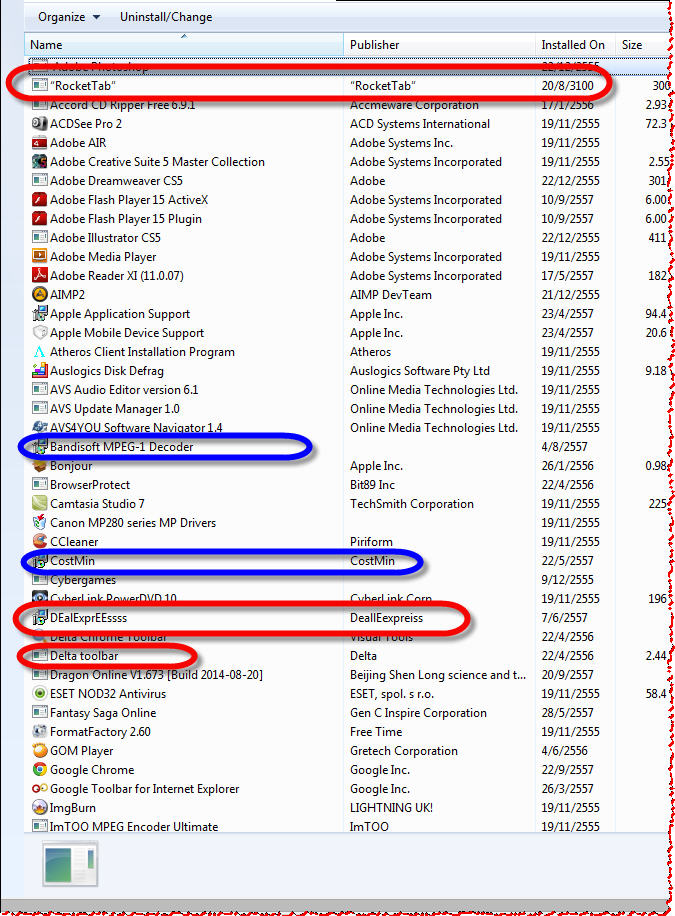The width and height of the screenshot is (675, 916).
Task: Click the Adobe AIR icon
Action: pyautogui.click(x=40, y=143)
